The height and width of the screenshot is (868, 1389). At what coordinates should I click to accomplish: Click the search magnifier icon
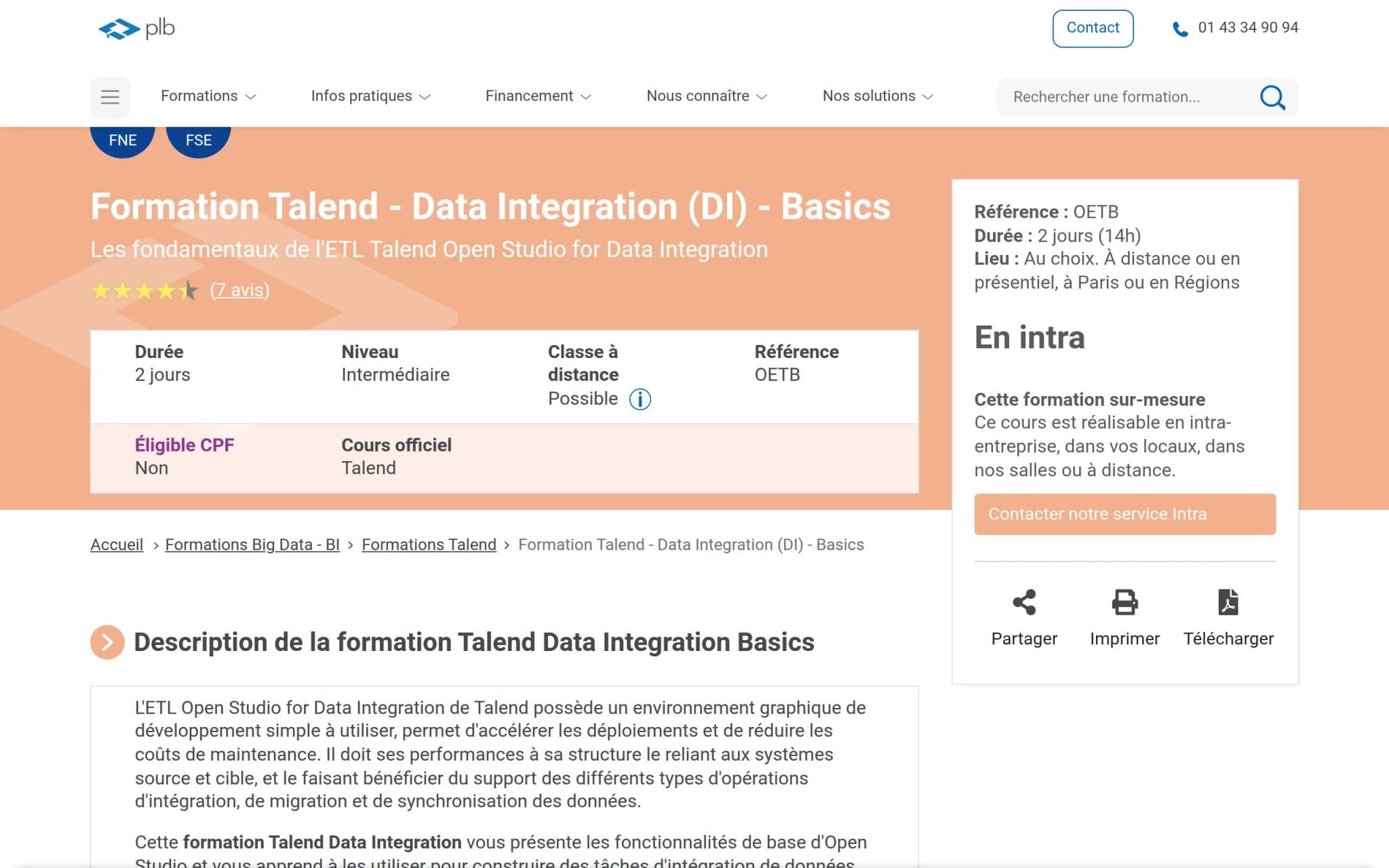pos(1272,97)
